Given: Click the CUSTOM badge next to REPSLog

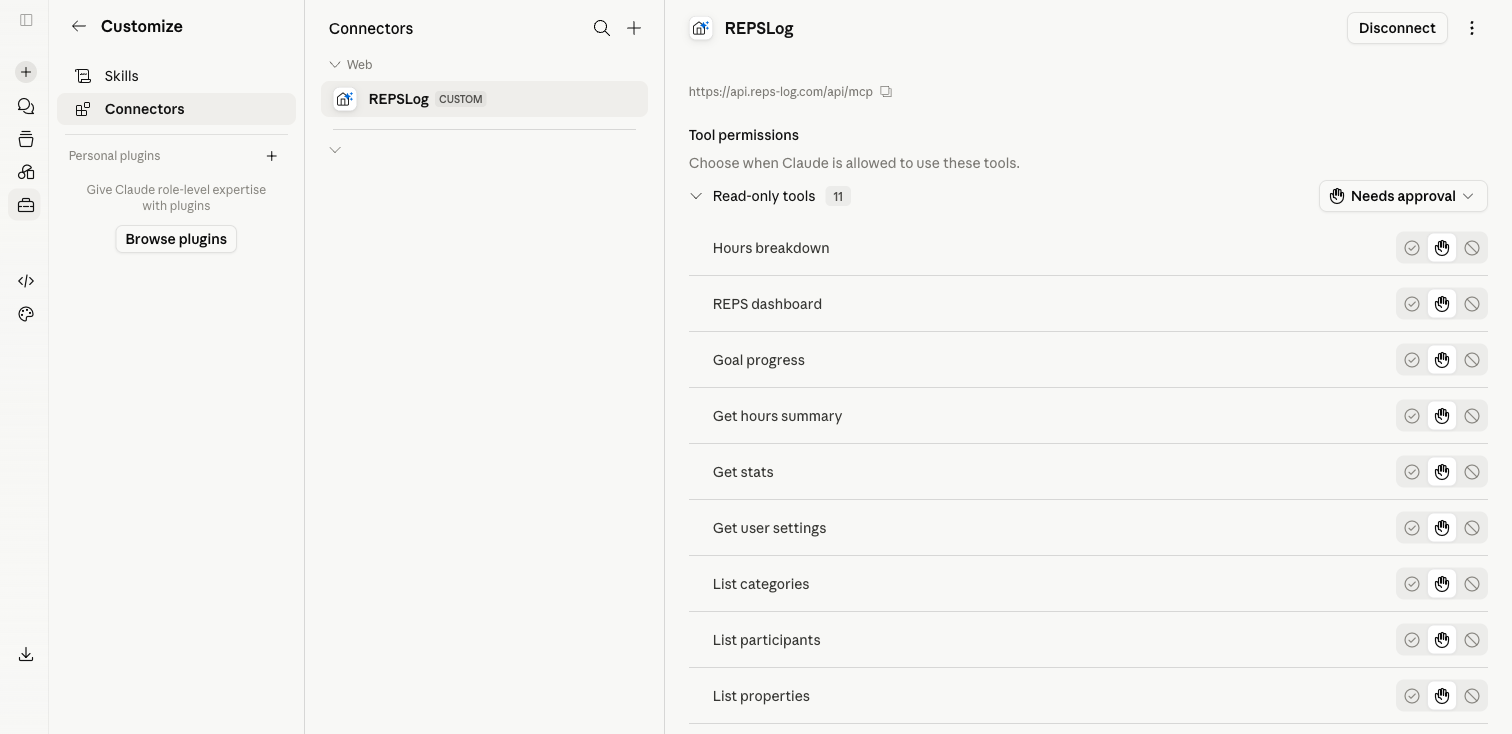Looking at the screenshot, I should [461, 99].
